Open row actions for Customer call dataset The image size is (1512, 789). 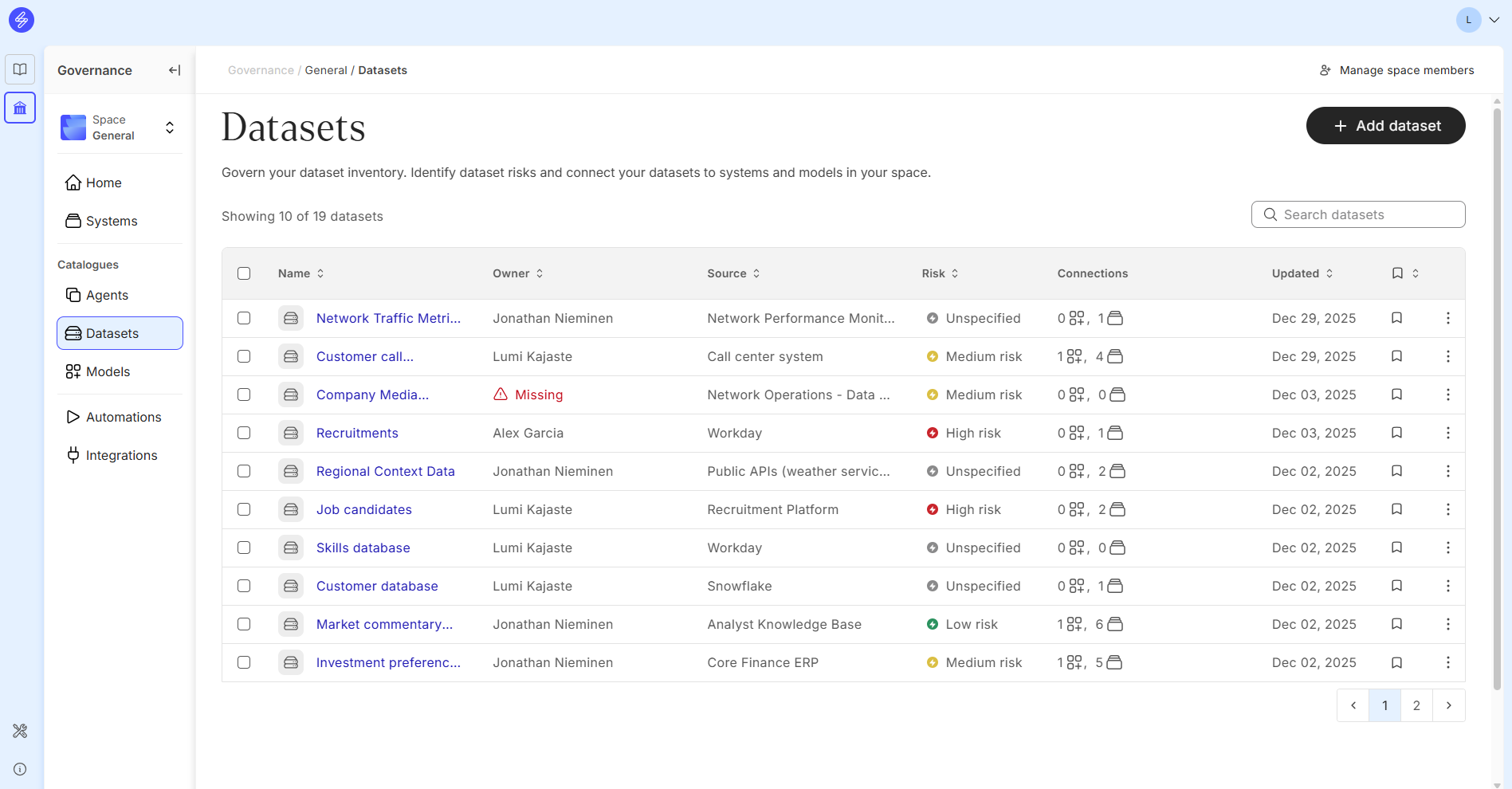tap(1447, 356)
